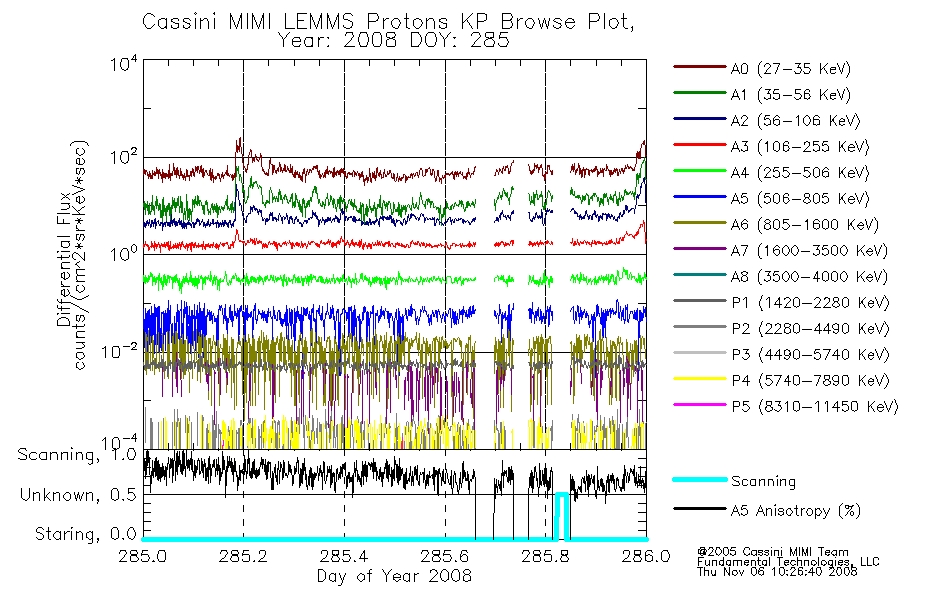The image size is (950, 600).
Task: Click the Day of Year 2008 axis label
Action: (x=394, y=576)
